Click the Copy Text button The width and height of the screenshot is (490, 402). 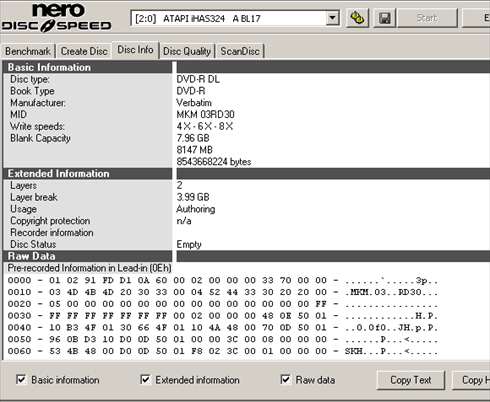[411, 380]
